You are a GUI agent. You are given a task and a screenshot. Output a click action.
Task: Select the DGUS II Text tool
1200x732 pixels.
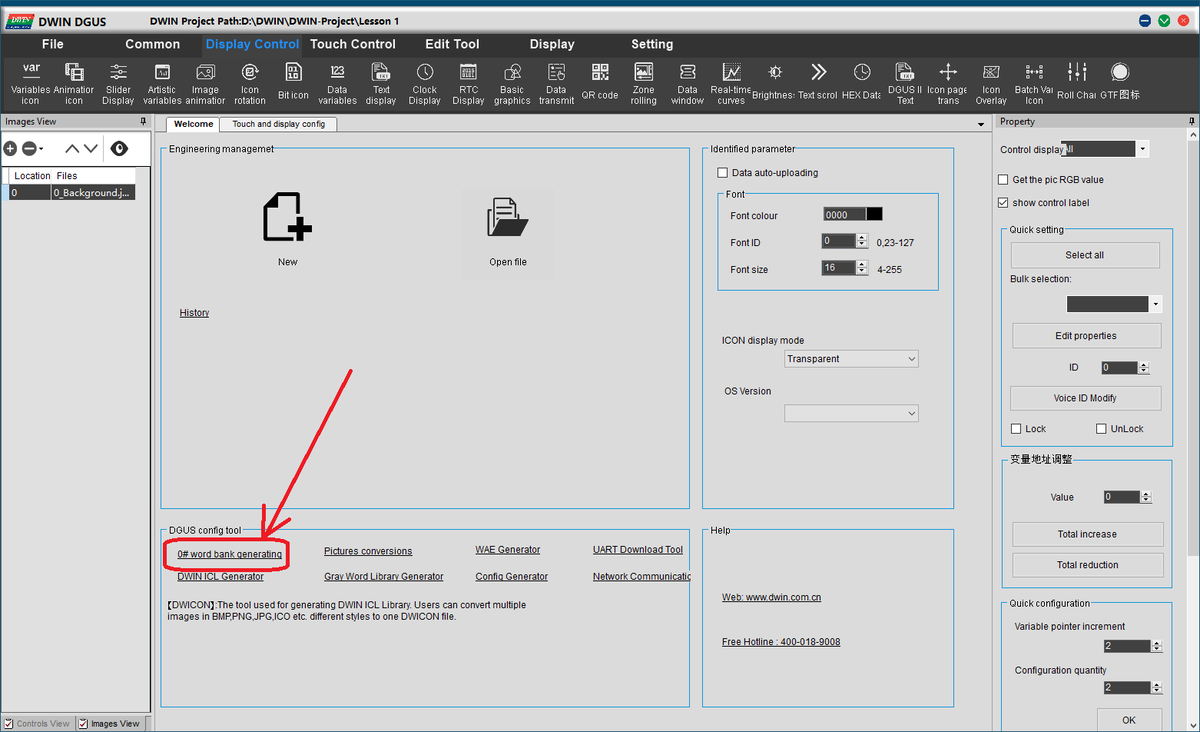point(905,82)
